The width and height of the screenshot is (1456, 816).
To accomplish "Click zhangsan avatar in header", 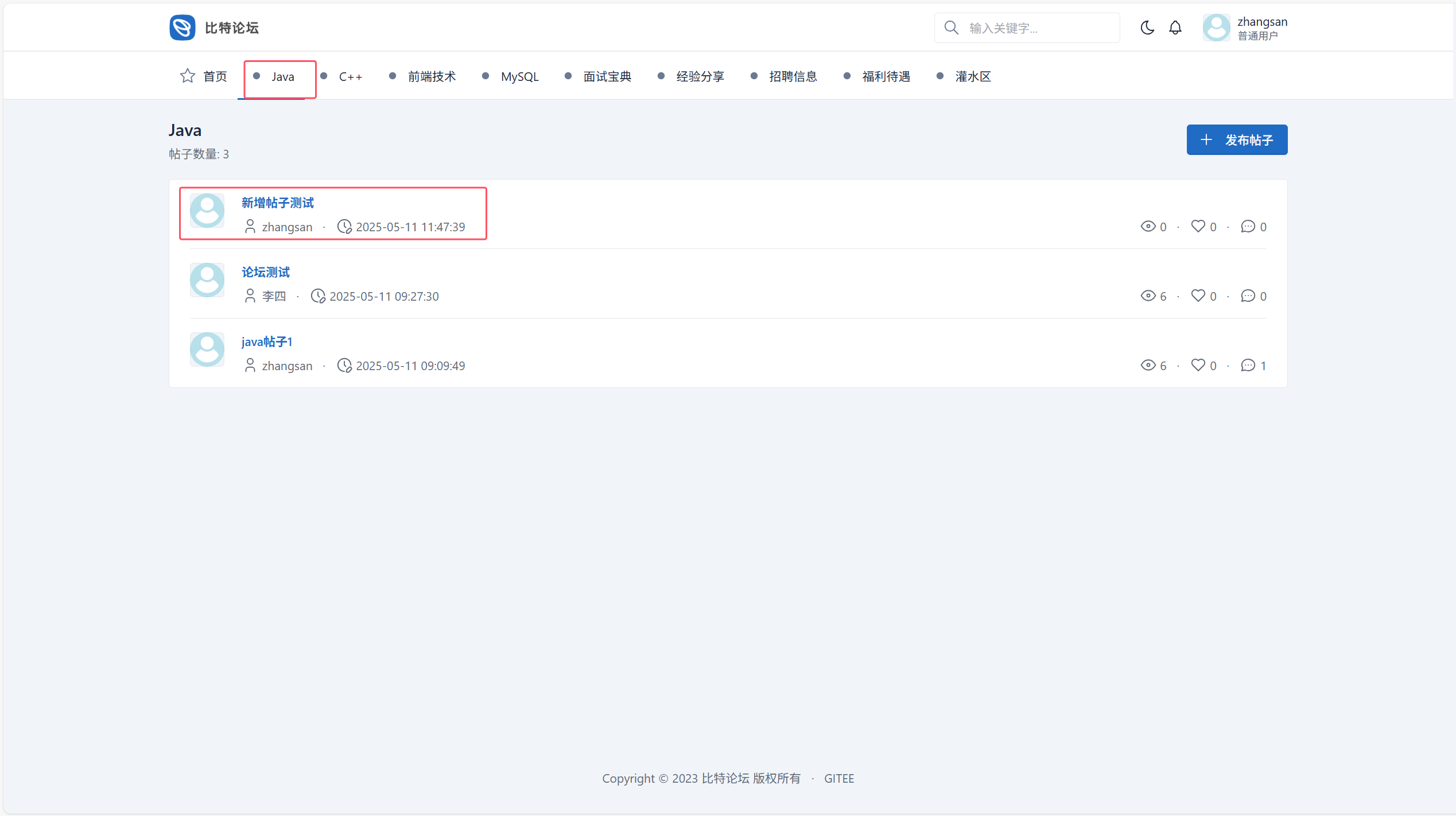I will pyautogui.click(x=1216, y=28).
